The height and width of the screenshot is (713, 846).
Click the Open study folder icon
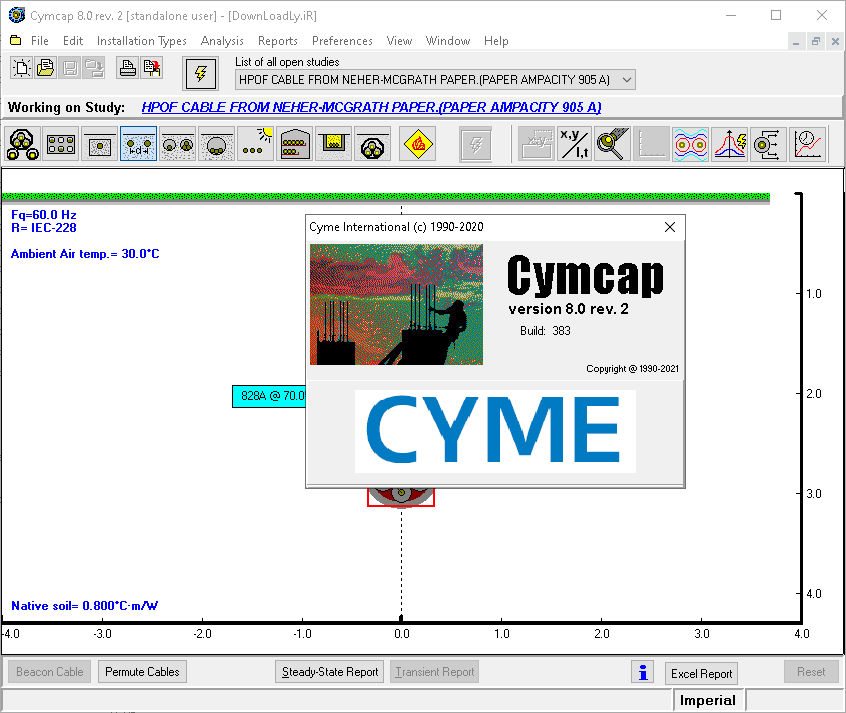click(x=45, y=68)
